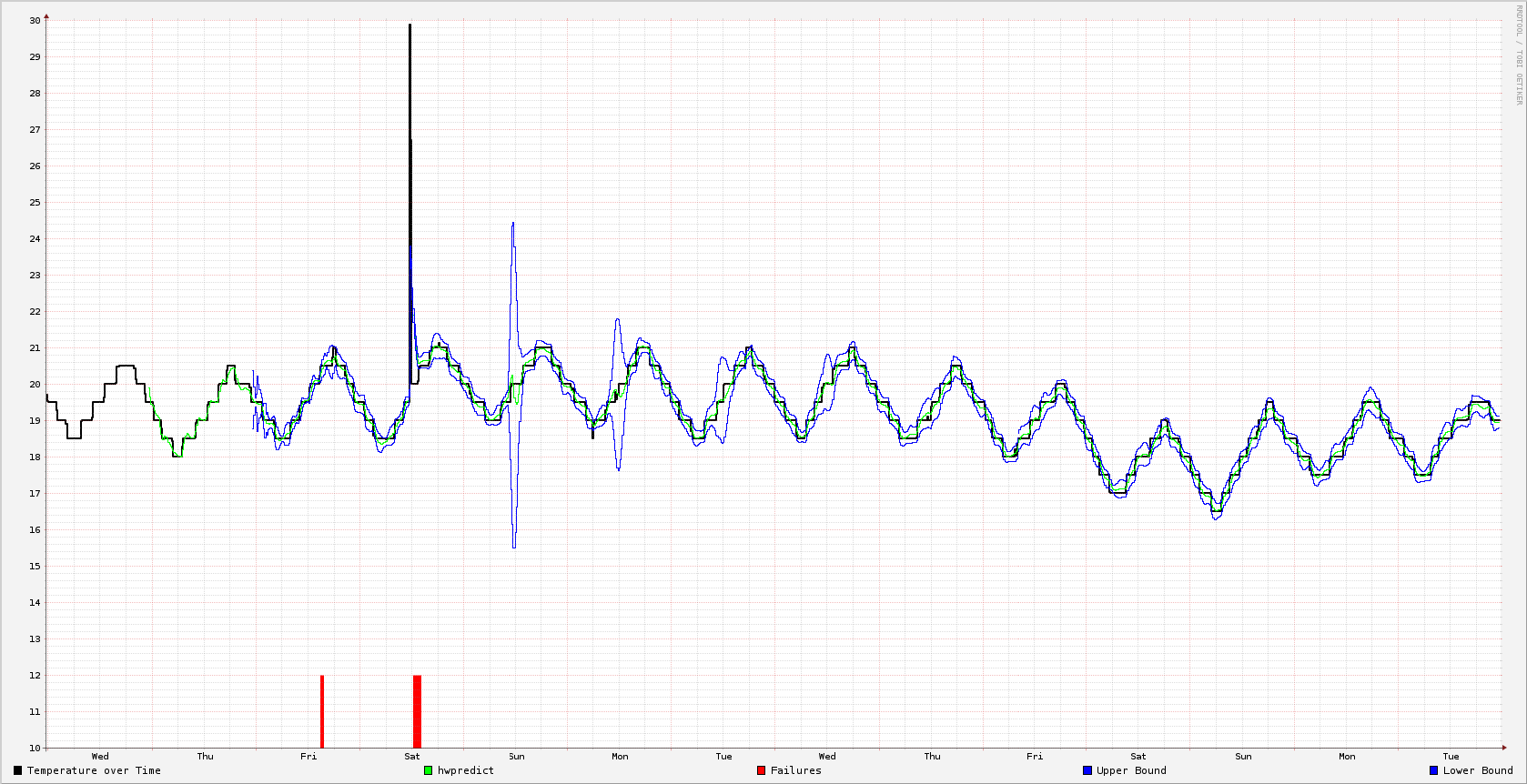This screenshot has width=1527, height=784.
Task: Click the y-axis label 19
Action: pyautogui.click(x=35, y=420)
